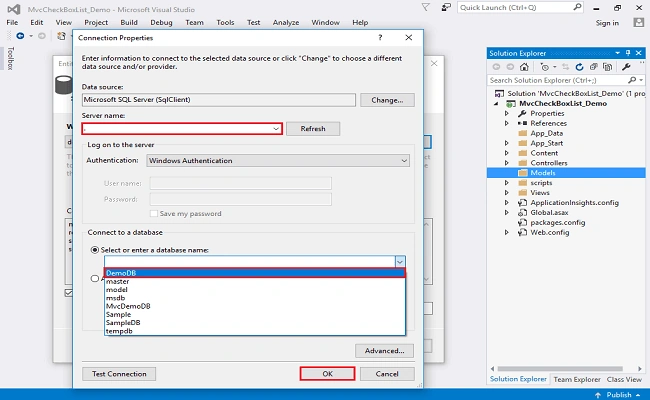Click Sync with Active Document icon
The height and width of the screenshot is (400, 650).
click(565, 67)
